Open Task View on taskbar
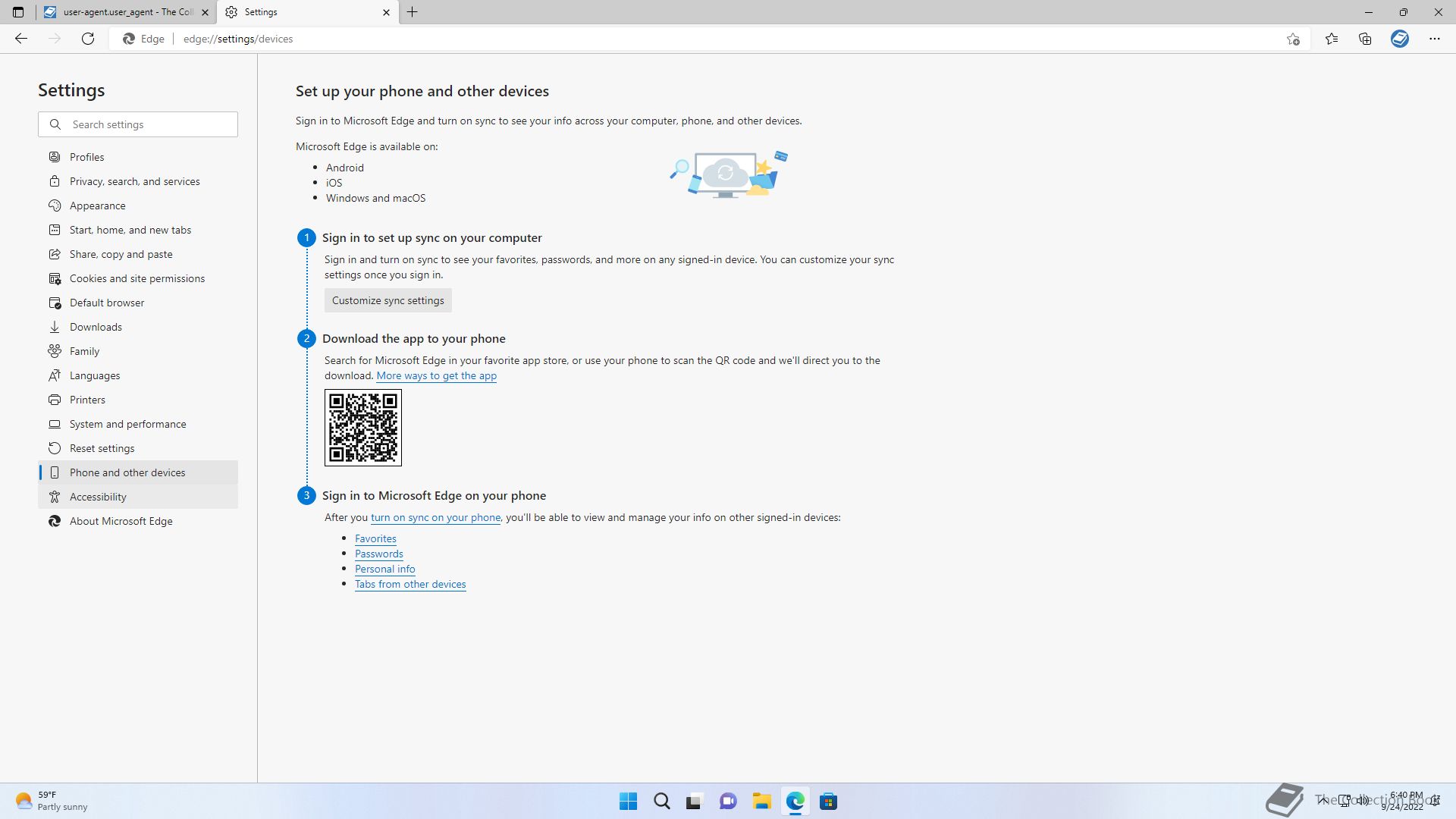The height and width of the screenshot is (819, 1456). coord(694,801)
